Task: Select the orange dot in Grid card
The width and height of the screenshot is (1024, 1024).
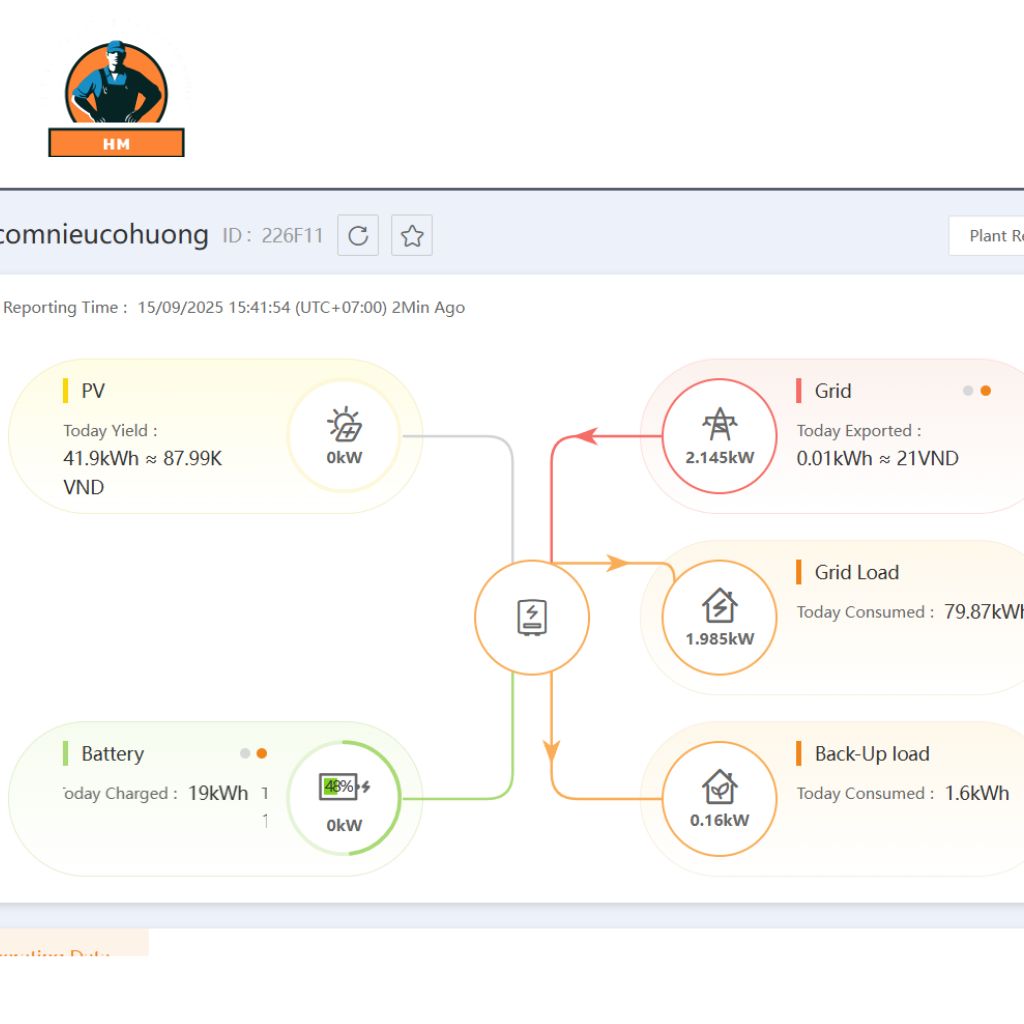Action: click(986, 391)
